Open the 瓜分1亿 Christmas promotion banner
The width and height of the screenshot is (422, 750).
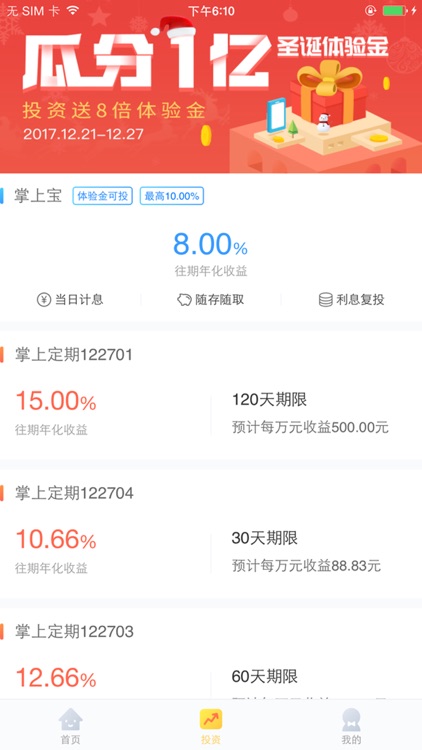coord(211,87)
